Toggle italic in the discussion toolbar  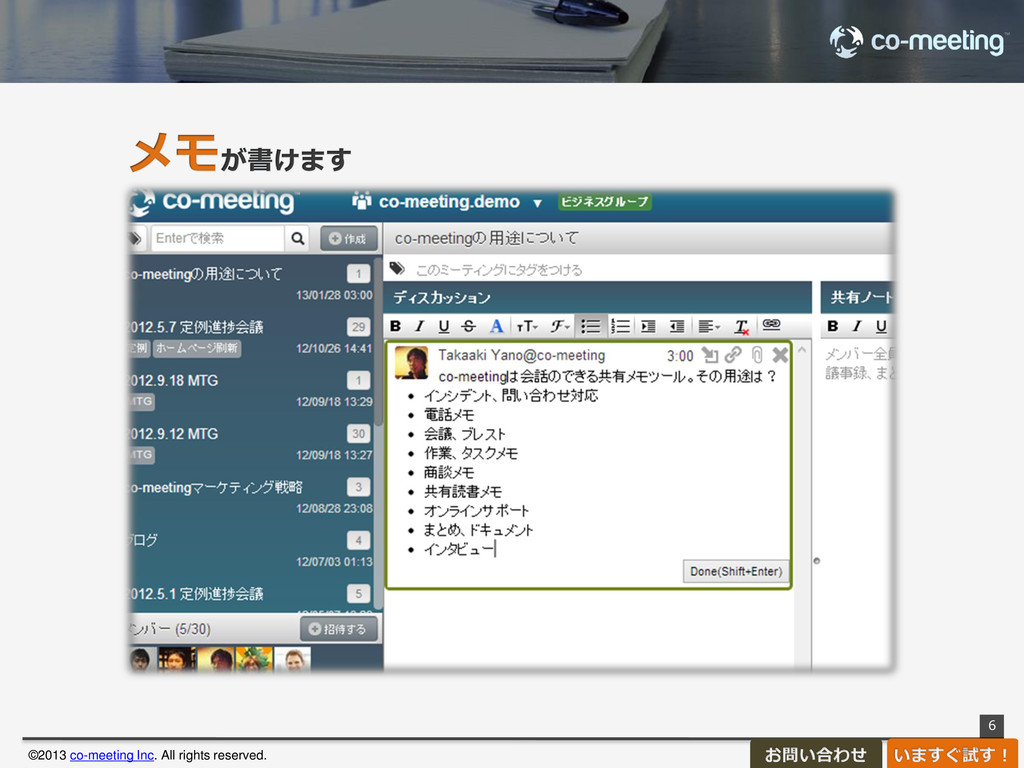(419, 326)
